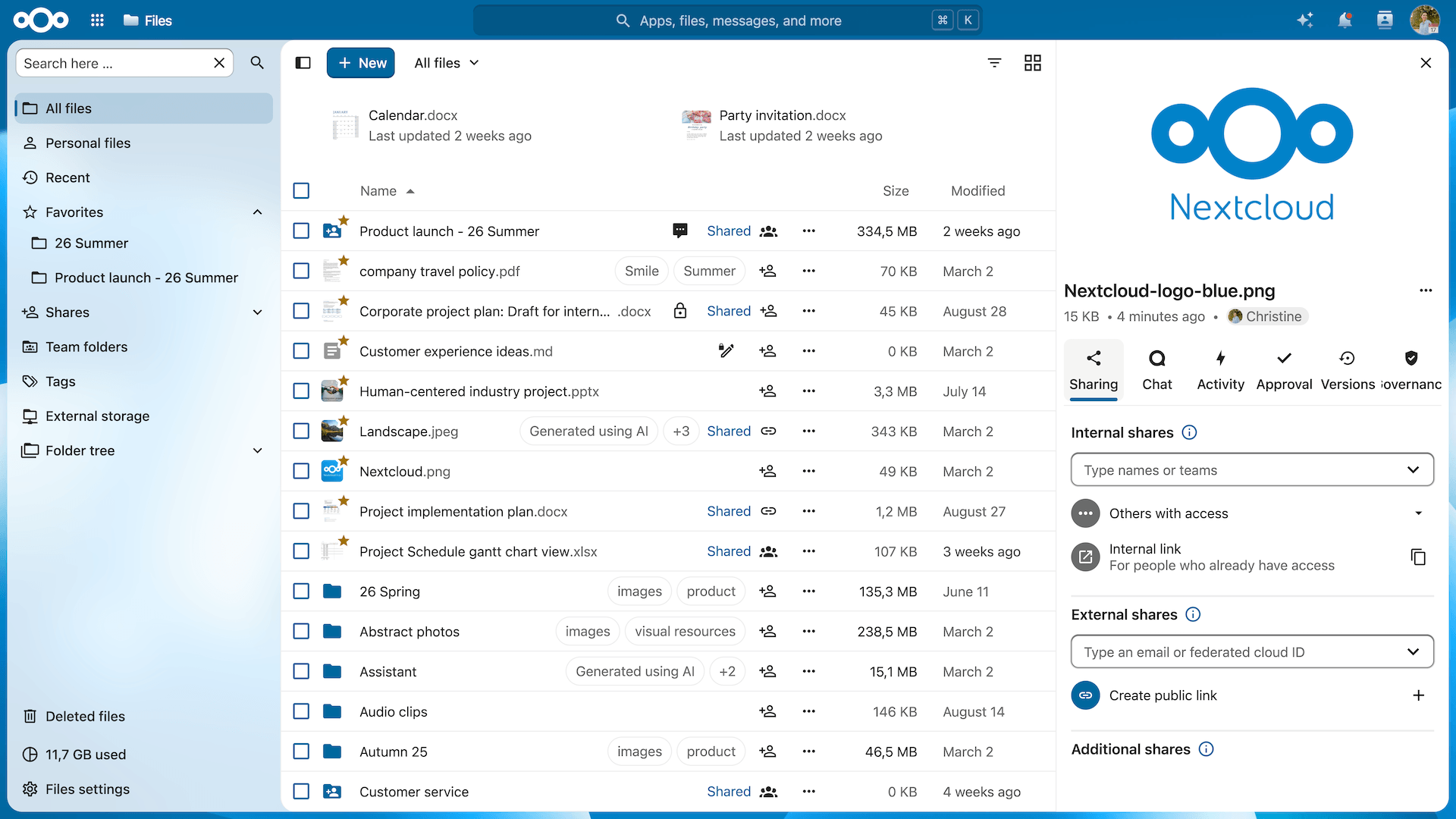
Task: Click the New button
Action: tap(362, 63)
